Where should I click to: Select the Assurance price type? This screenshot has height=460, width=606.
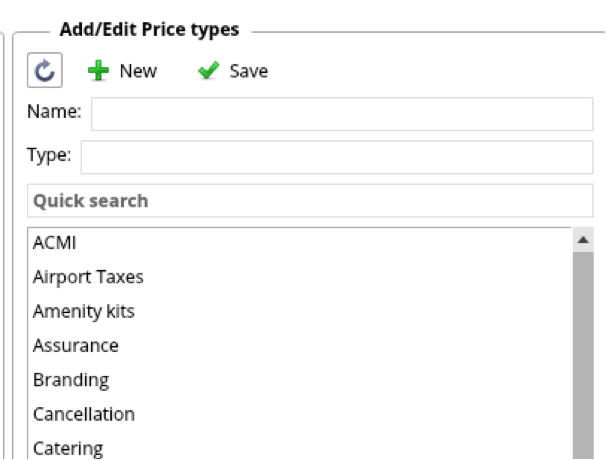click(75, 346)
